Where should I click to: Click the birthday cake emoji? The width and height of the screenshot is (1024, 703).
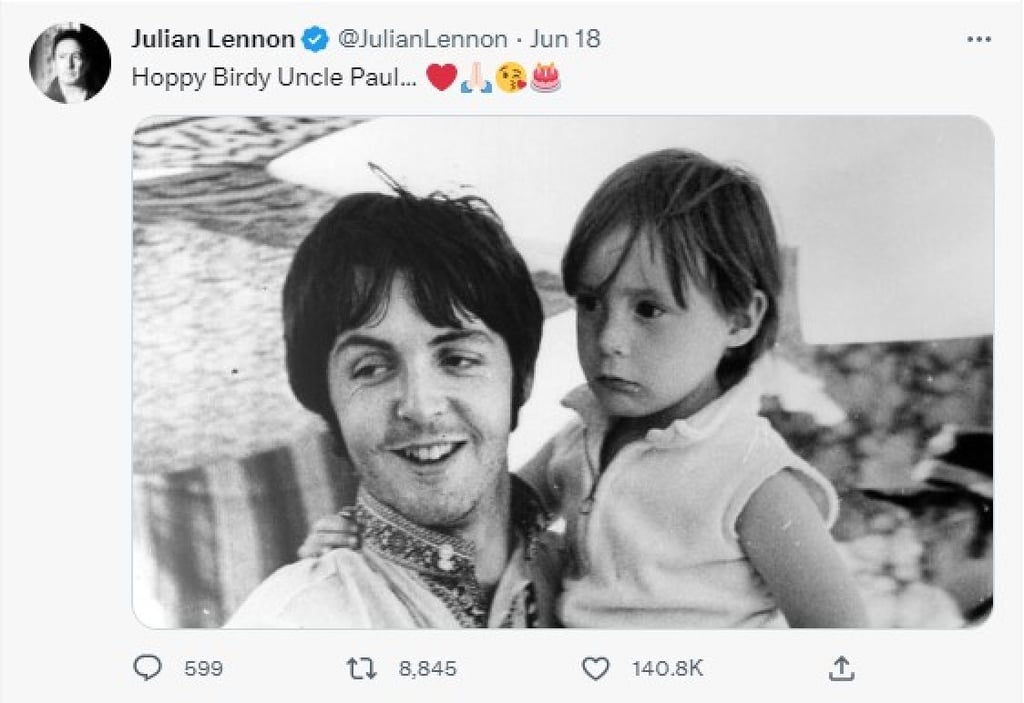pos(546,78)
